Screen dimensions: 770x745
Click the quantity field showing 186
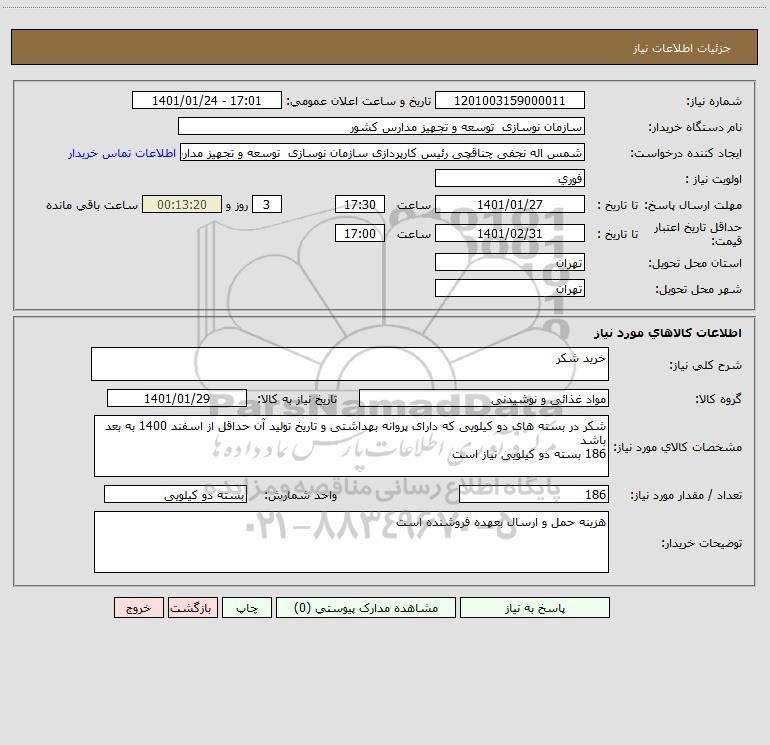(x=534, y=494)
